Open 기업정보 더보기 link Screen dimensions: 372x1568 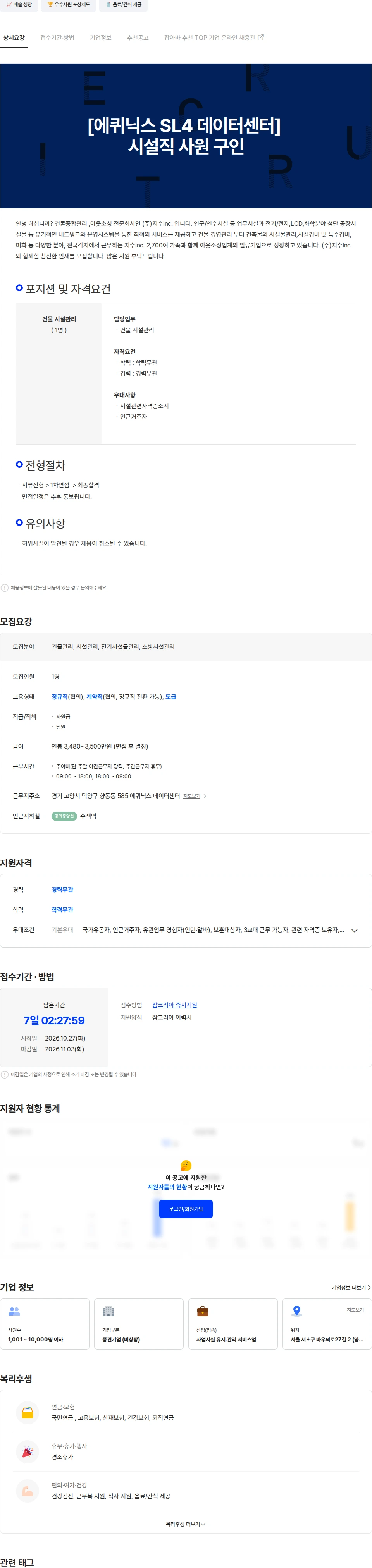pos(351,1287)
